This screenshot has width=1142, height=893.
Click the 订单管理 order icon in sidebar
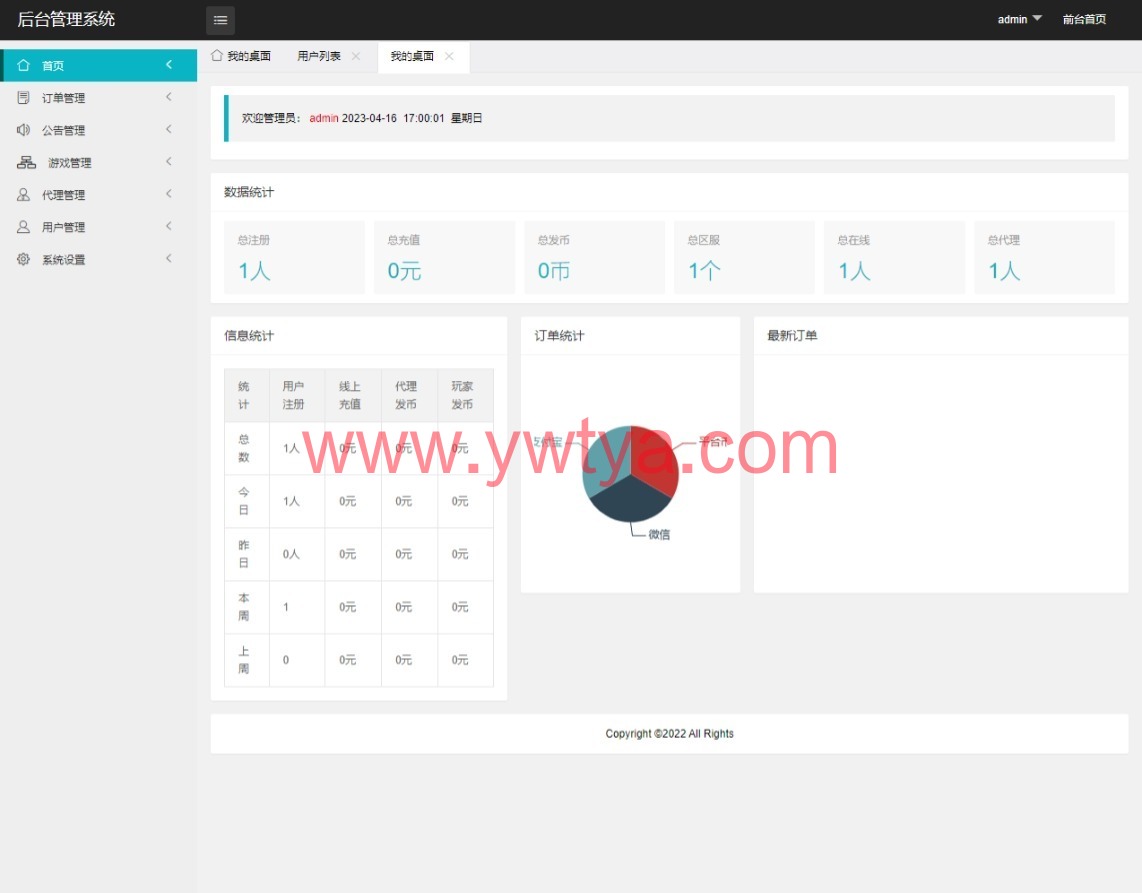[x=23, y=98]
